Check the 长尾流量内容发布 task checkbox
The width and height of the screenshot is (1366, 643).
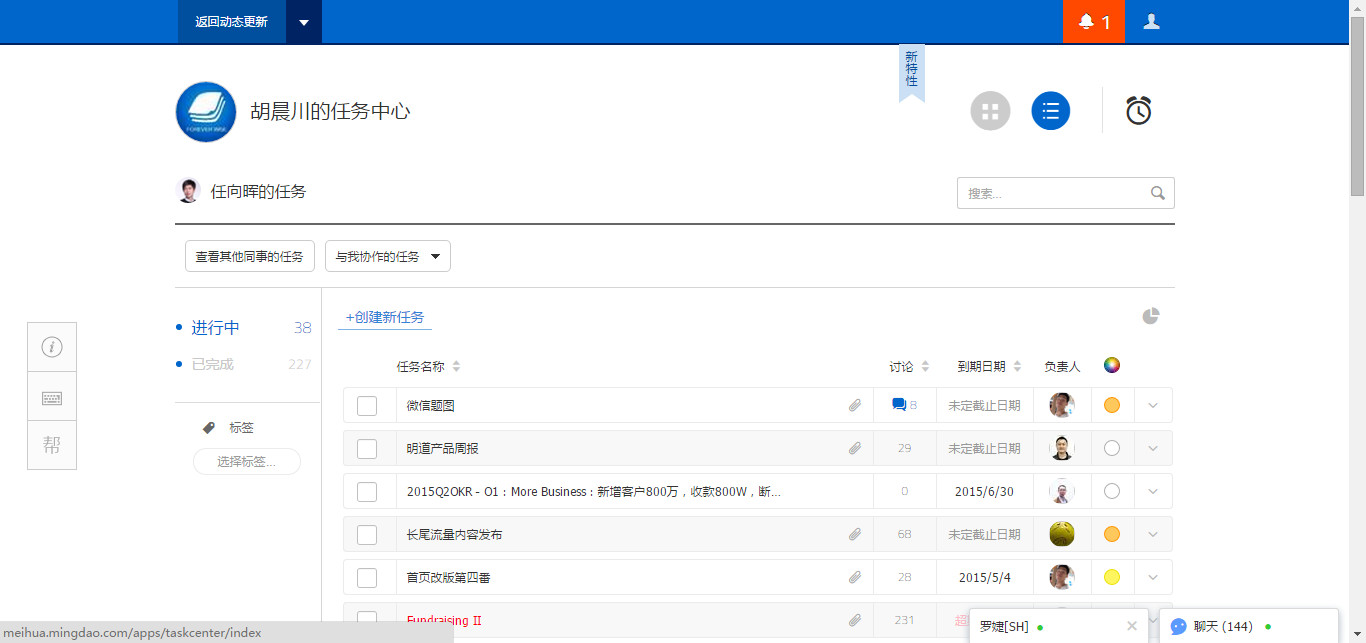(x=367, y=535)
